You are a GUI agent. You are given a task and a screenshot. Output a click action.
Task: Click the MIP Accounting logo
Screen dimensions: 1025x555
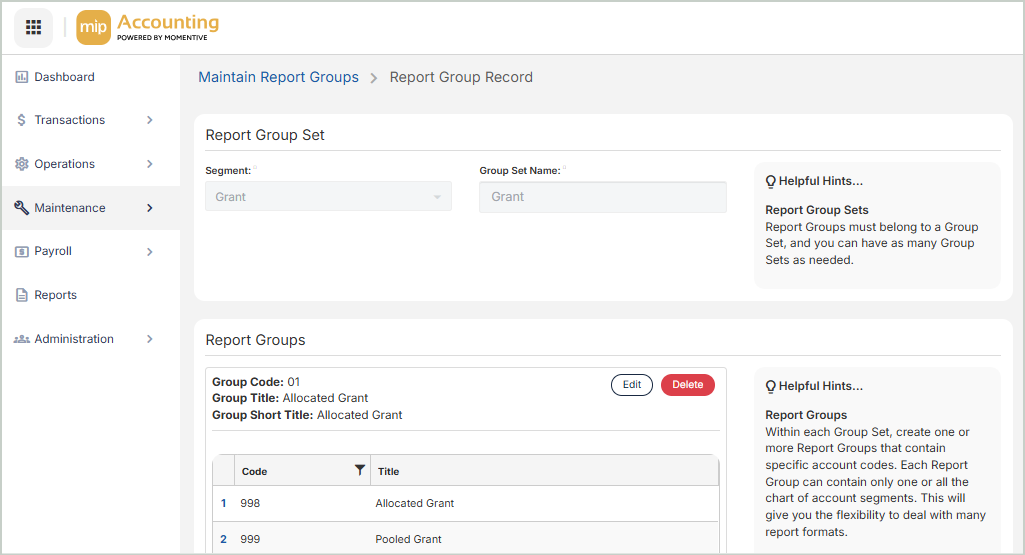[x=148, y=27]
